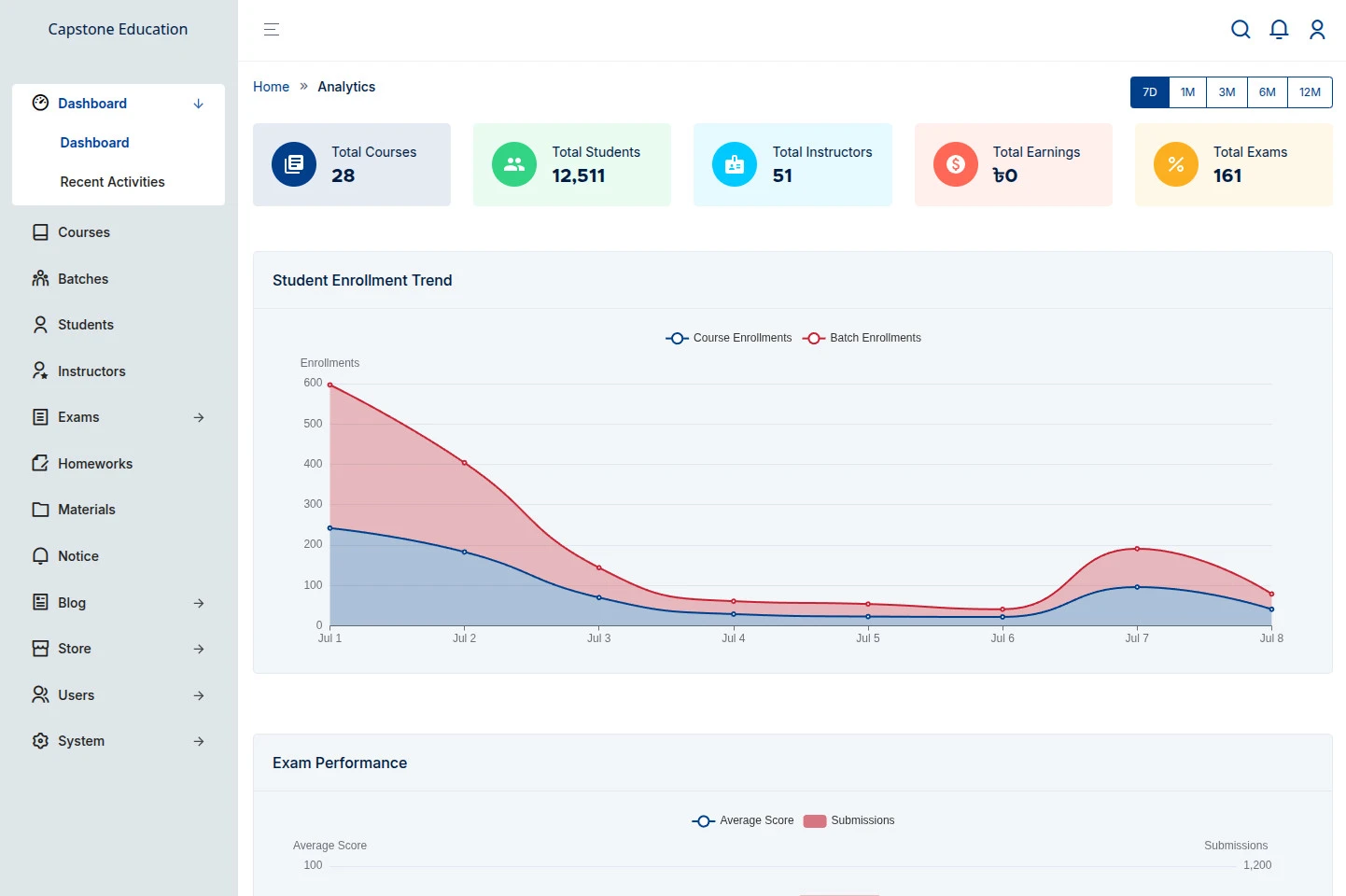
Task: Select the 1M time range
Action: pos(1187,92)
